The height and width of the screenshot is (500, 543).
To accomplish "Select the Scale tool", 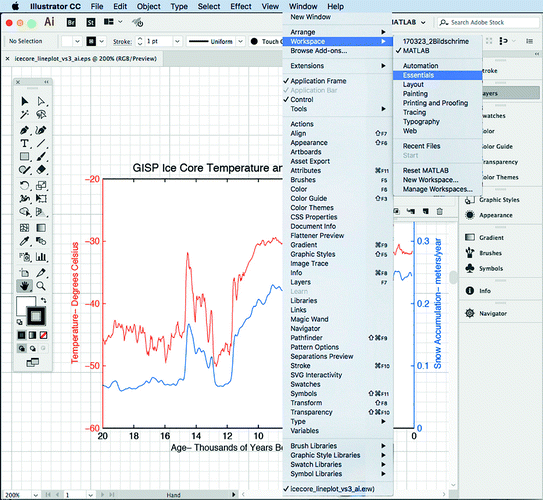I will point(41,186).
